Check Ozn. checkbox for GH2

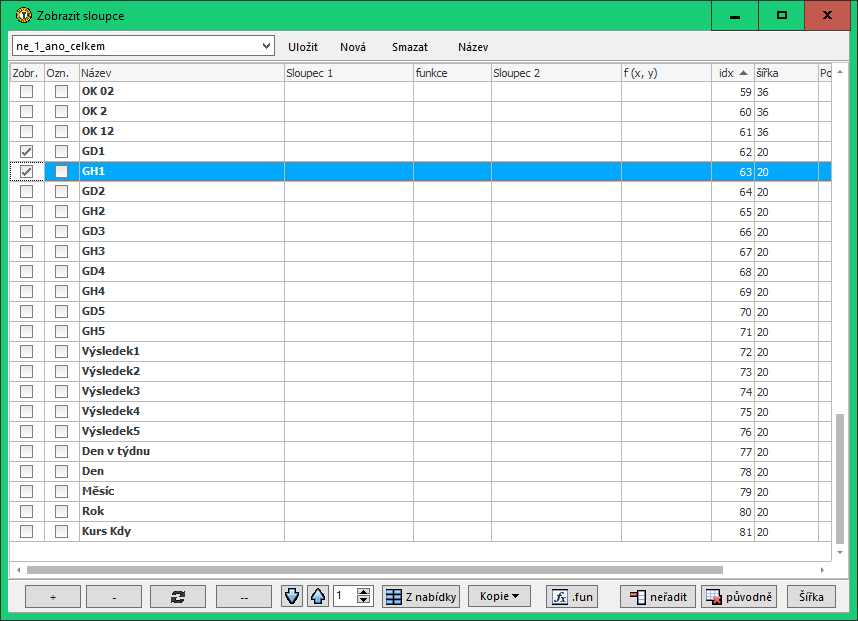point(61,211)
